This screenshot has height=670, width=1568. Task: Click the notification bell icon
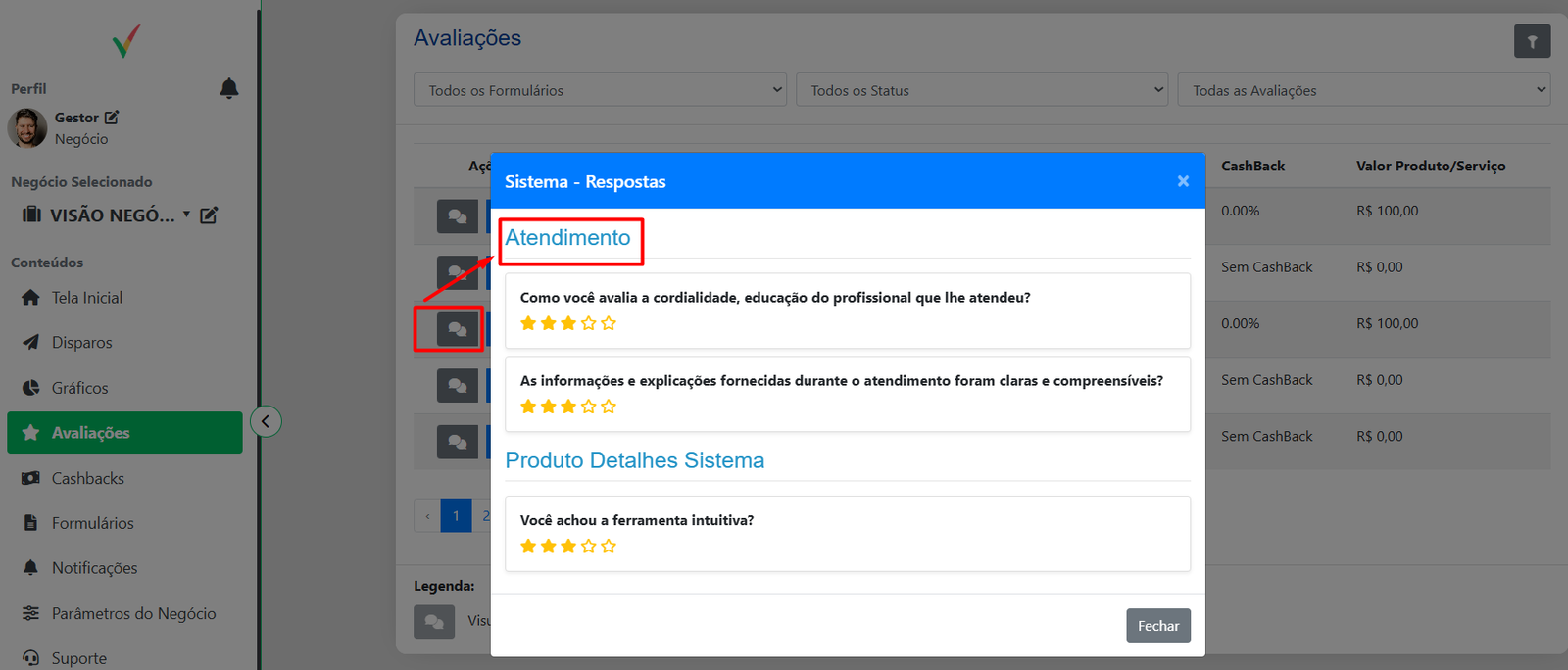tap(228, 89)
